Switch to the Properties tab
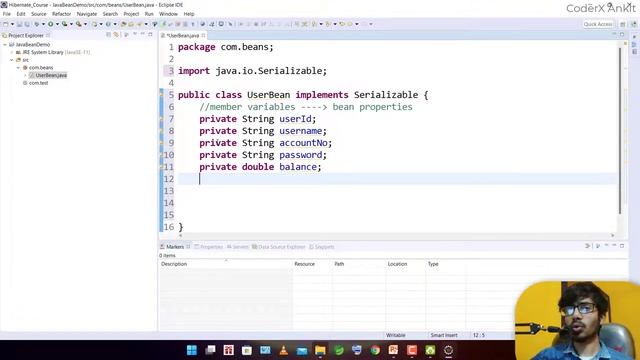The width and height of the screenshot is (640, 360). (x=209, y=247)
